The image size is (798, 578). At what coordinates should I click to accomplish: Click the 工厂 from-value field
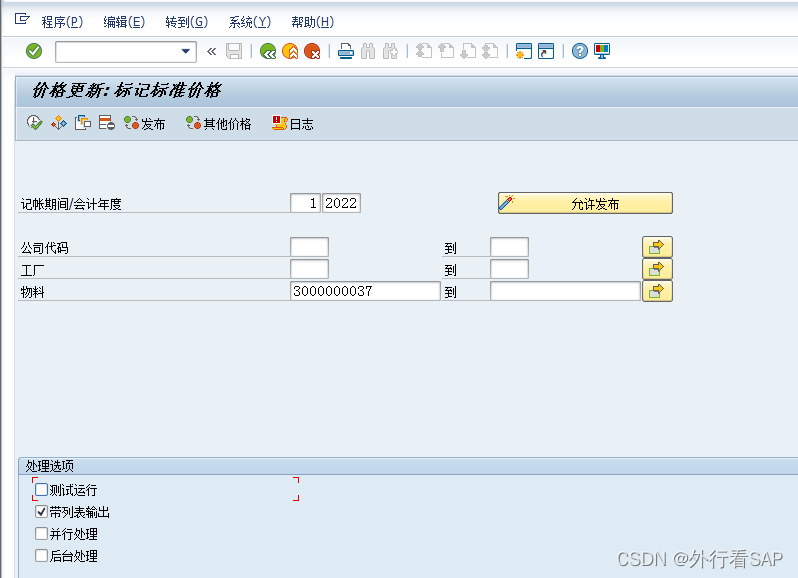(309, 269)
